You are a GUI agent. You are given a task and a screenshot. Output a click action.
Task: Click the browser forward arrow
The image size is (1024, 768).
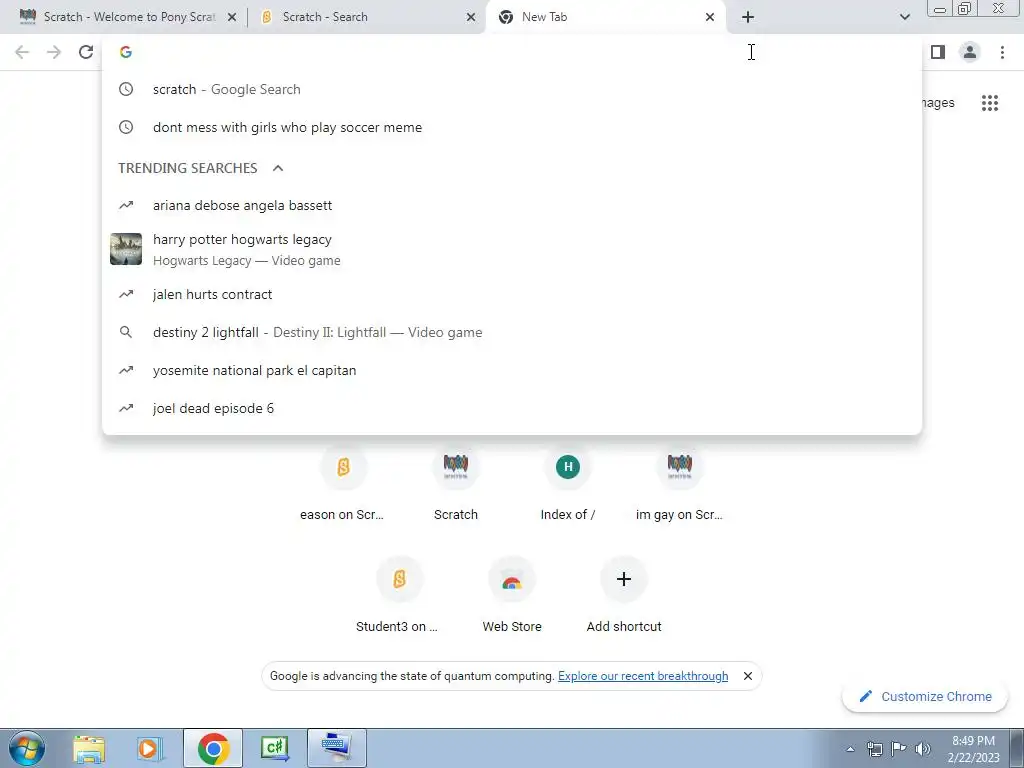pyautogui.click(x=54, y=52)
